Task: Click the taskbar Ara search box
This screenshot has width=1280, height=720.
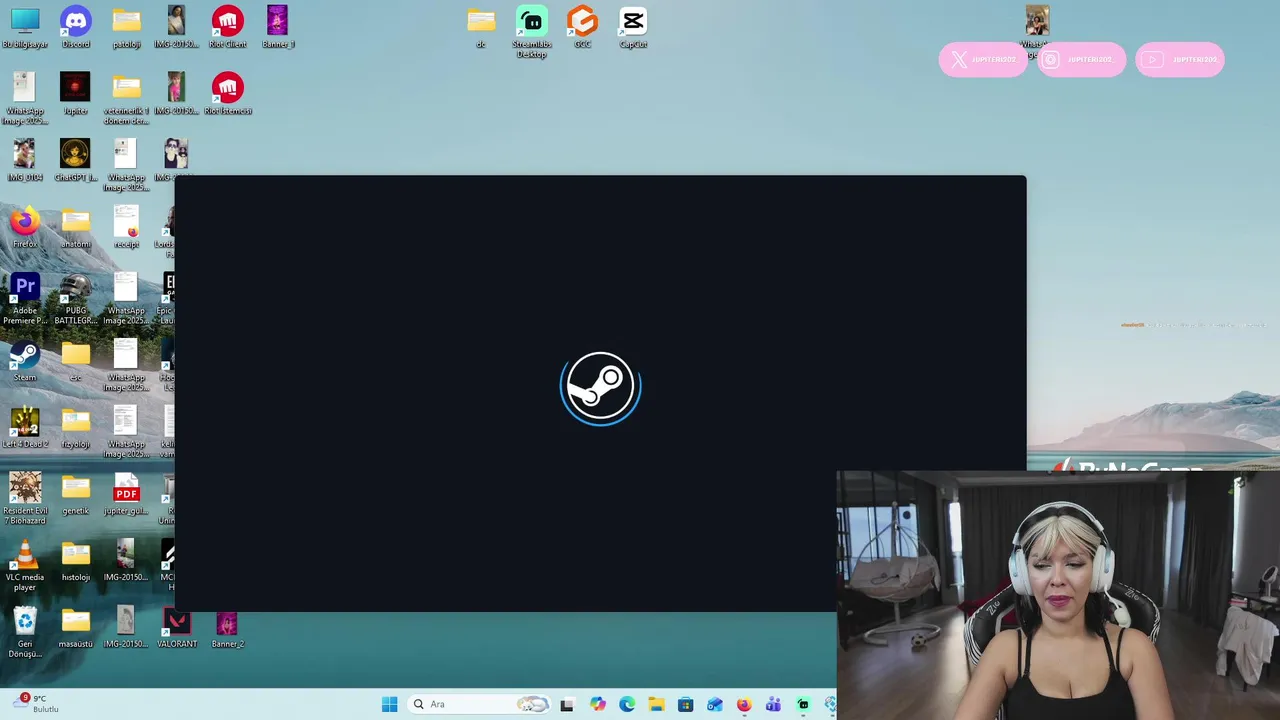Action: [481, 704]
